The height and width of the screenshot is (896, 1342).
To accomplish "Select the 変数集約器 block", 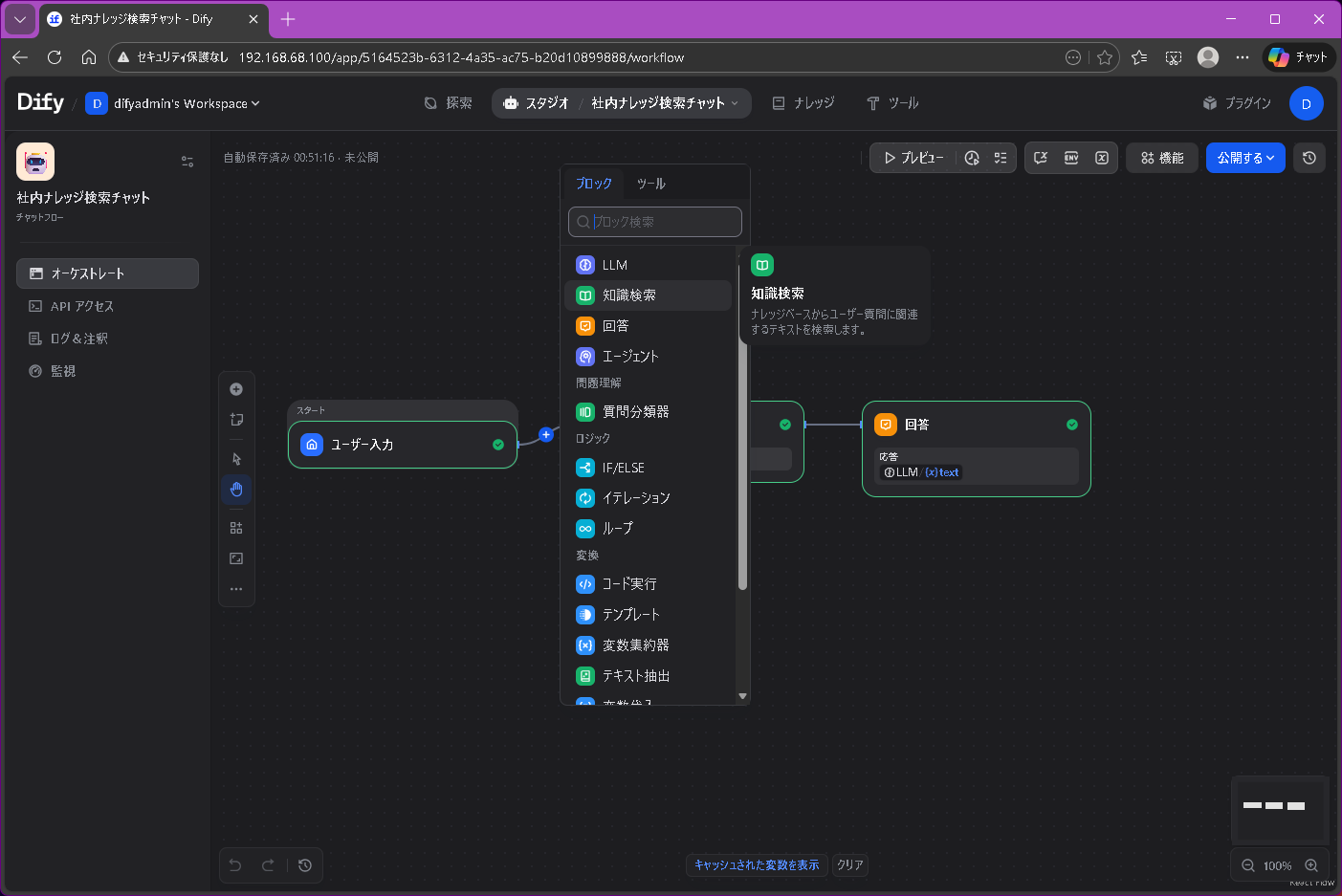I will 648,645.
